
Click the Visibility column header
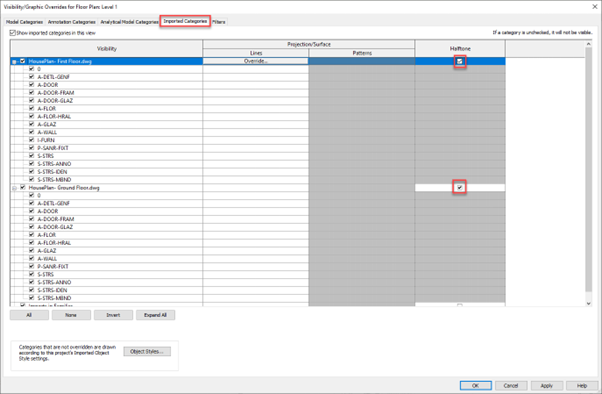107,49
